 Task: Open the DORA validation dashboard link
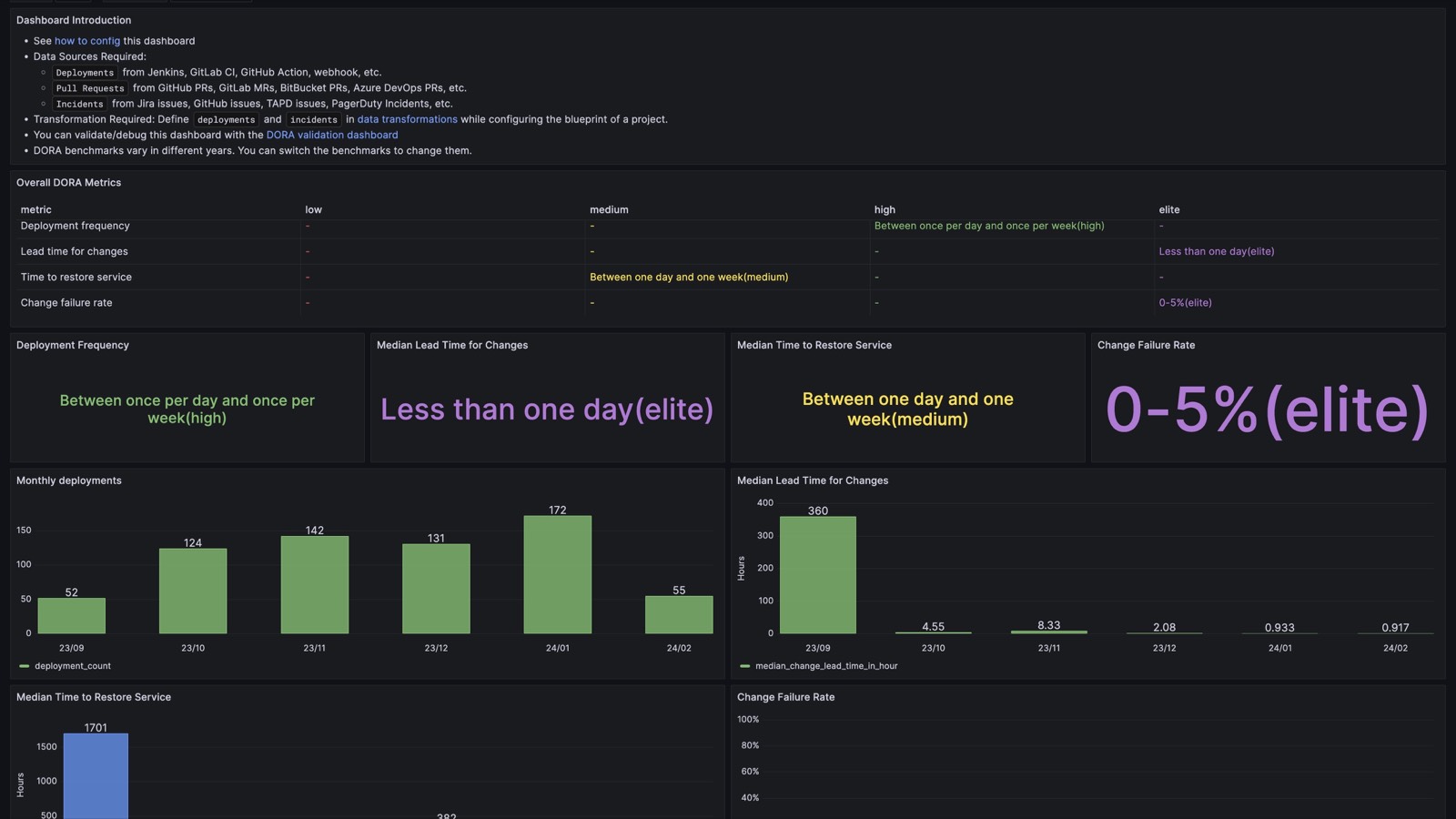tap(332, 135)
